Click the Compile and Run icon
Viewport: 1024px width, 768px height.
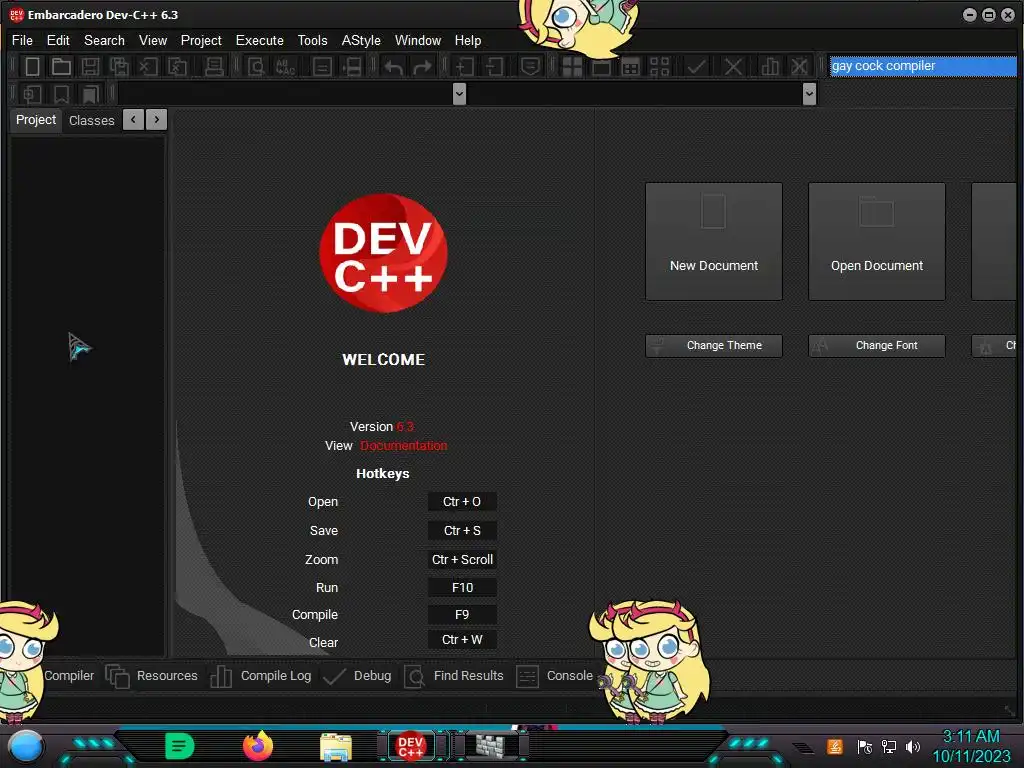(x=630, y=67)
